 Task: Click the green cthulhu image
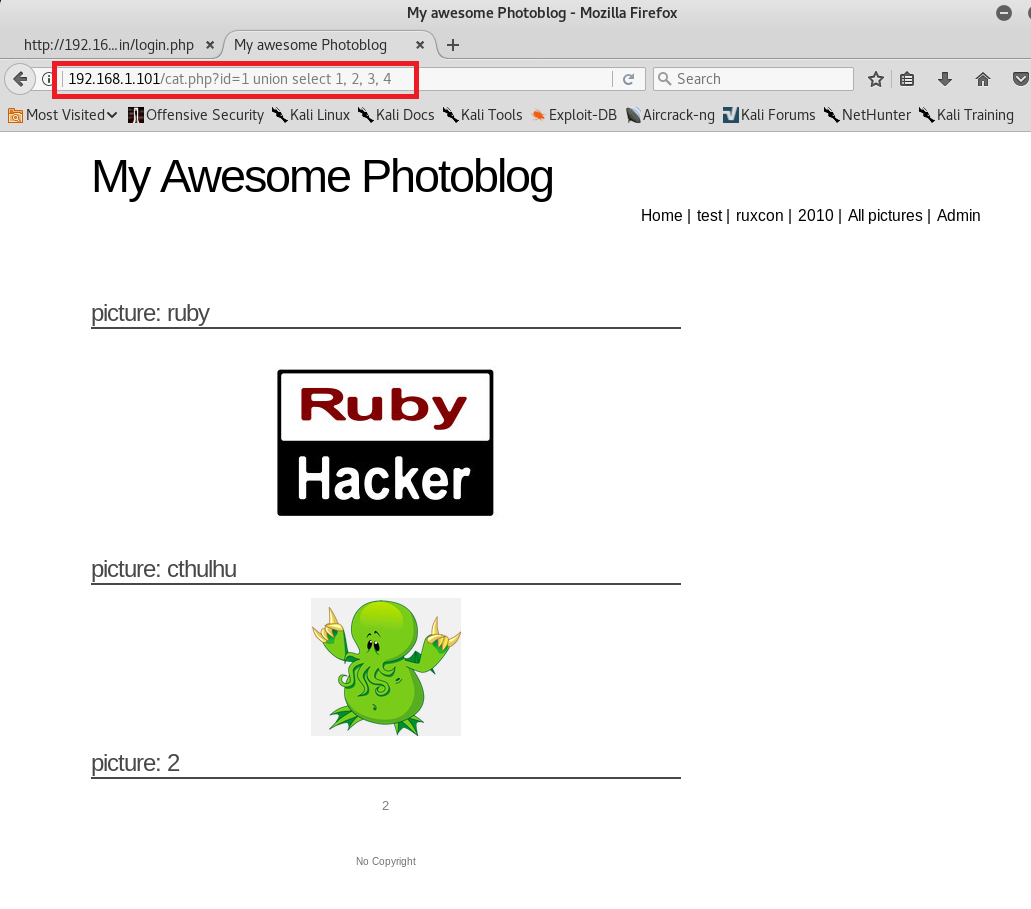[386, 667]
